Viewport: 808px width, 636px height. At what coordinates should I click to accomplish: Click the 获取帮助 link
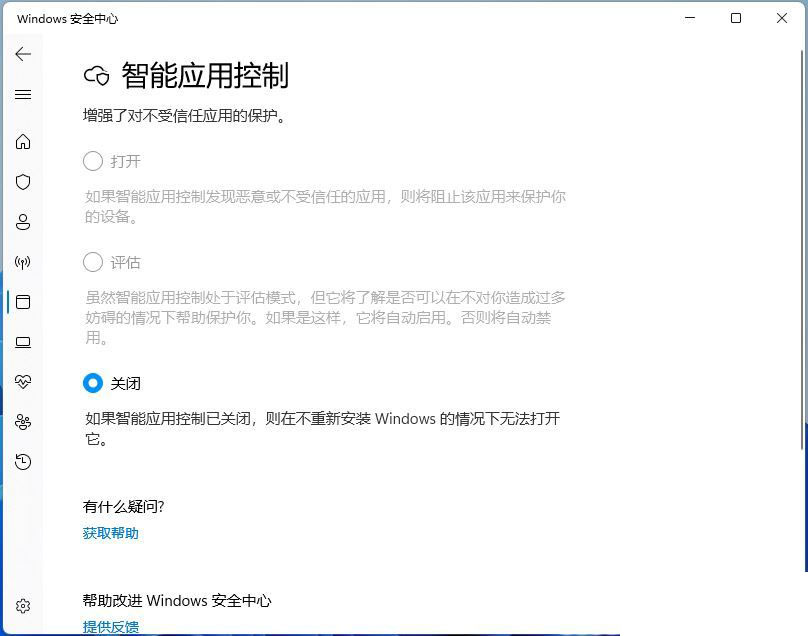point(110,533)
